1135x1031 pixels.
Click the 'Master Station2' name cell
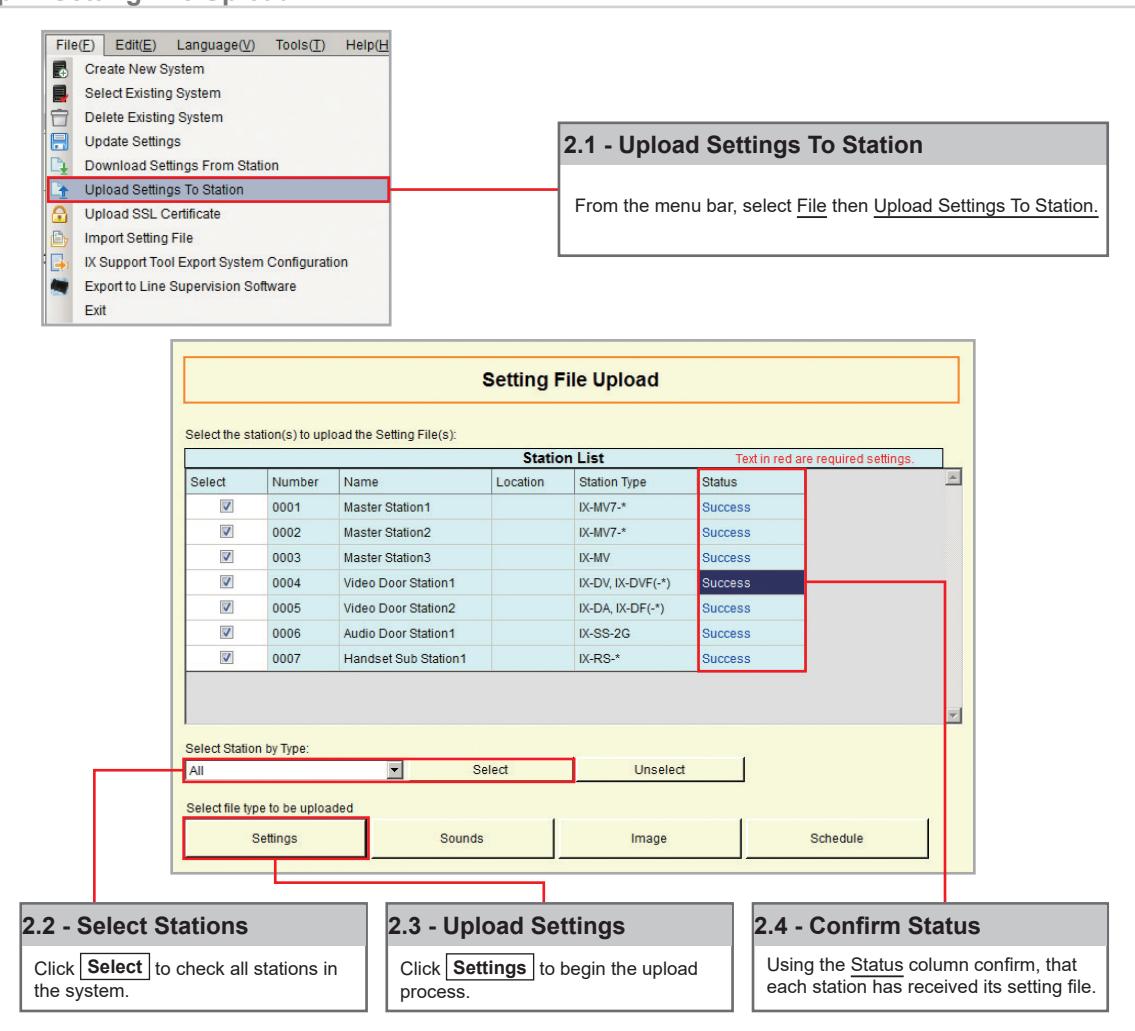pos(415,532)
